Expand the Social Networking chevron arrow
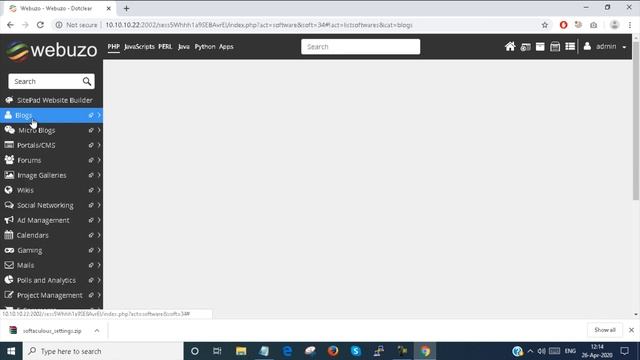Image resolution: width=640 pixels, height=360 pixels. click(x=99, y=205)
